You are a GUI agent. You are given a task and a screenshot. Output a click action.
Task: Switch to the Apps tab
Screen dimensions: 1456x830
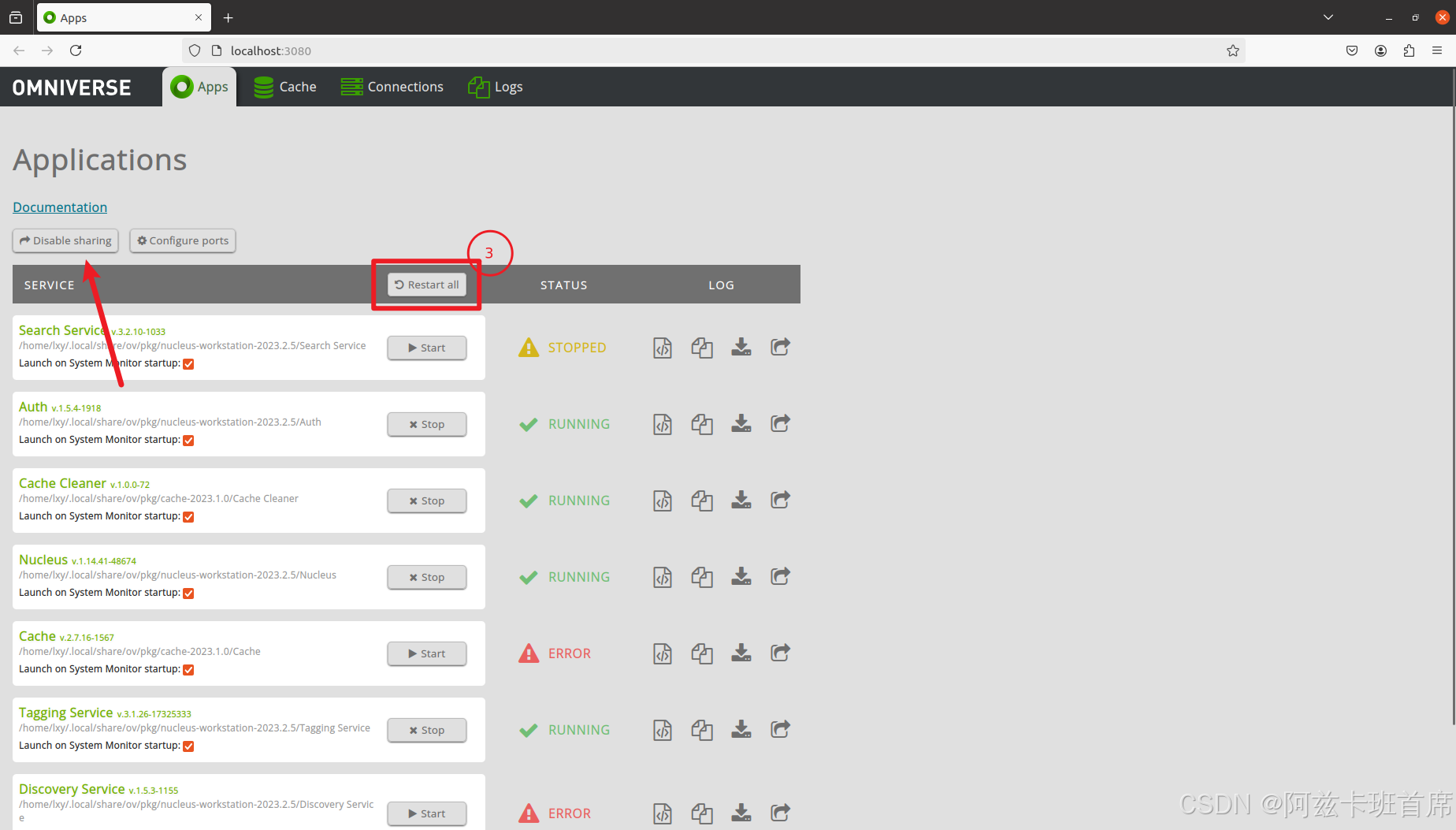click(x=199, y=87)
